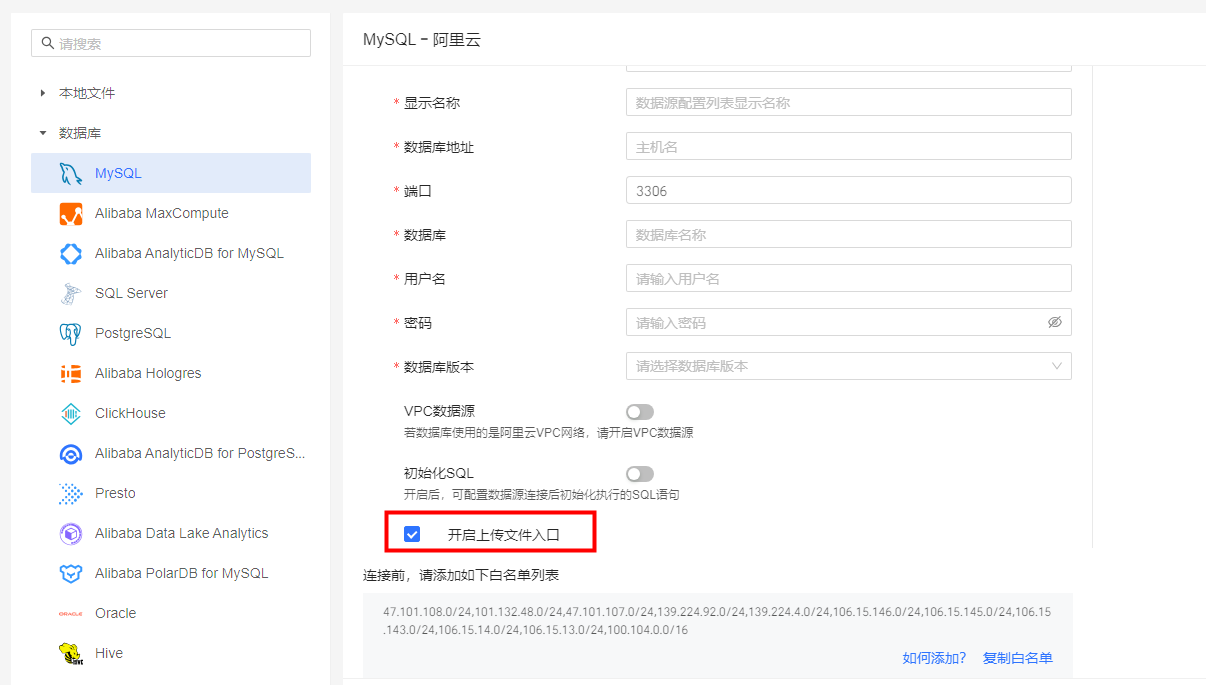Open the 数据库版本 dropdown
1206x685 pixels.
pyautogui.click(x=848, y=366)
